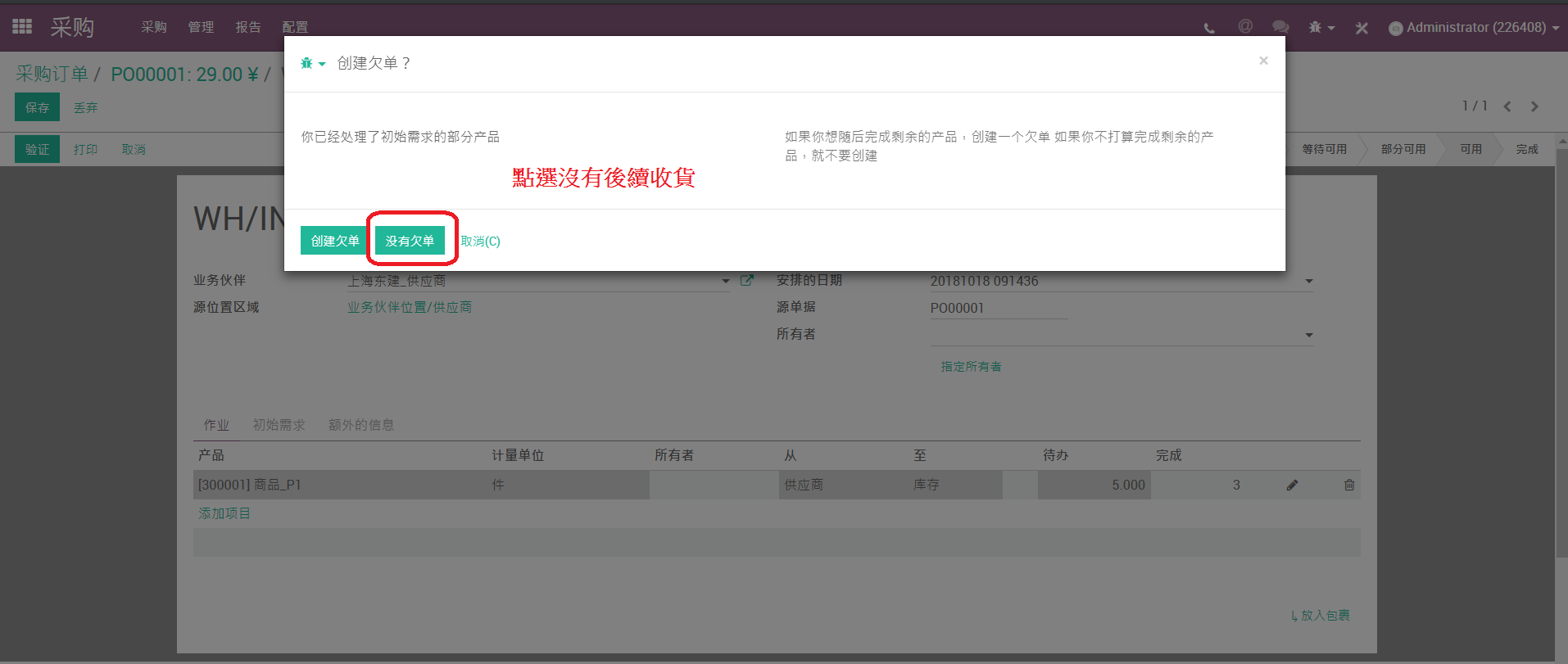Open the 管理 menu
The width and height of the screenshot is (1568, 664).
coord(201,27)
